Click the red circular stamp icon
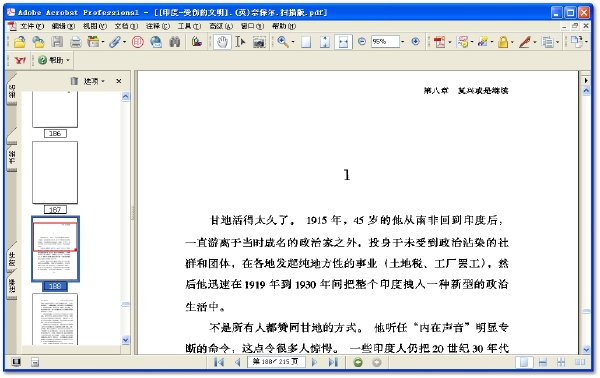Image resolution: width=600 pixels, height=378 pixels. pyautogui.click(x=138, y=42)
